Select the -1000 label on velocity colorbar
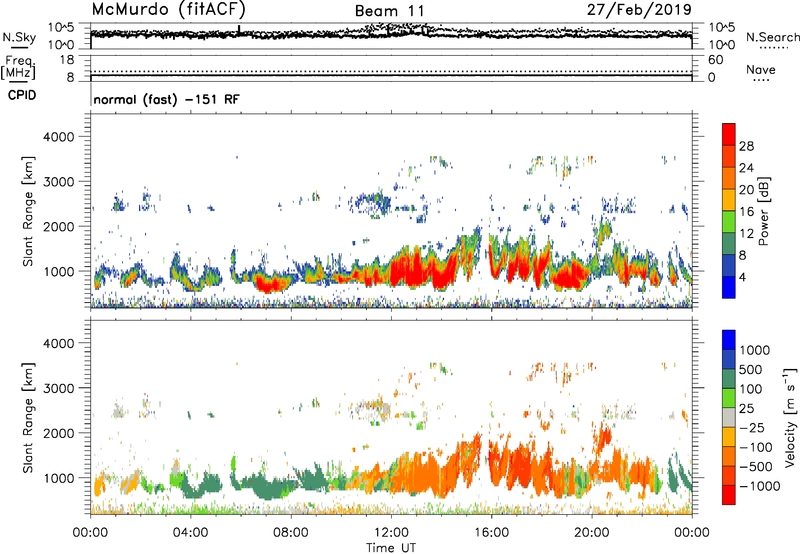Viewport: 800px width, 554px height. [x=759, y=486]
